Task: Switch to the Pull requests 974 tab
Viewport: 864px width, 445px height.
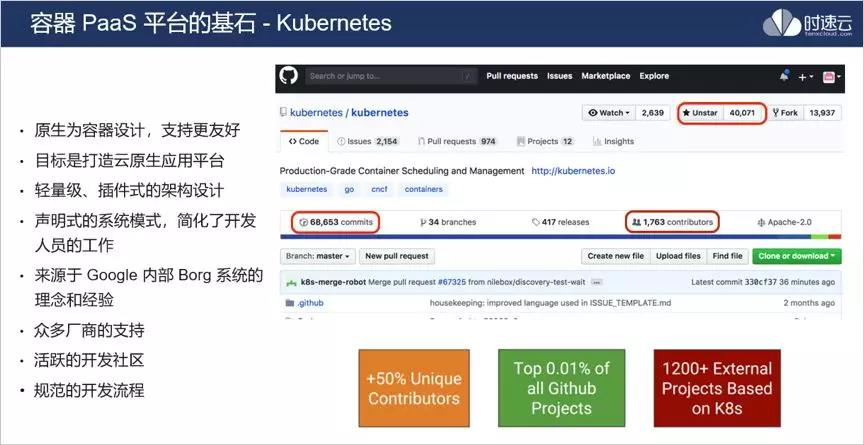Action: (457, 142)
